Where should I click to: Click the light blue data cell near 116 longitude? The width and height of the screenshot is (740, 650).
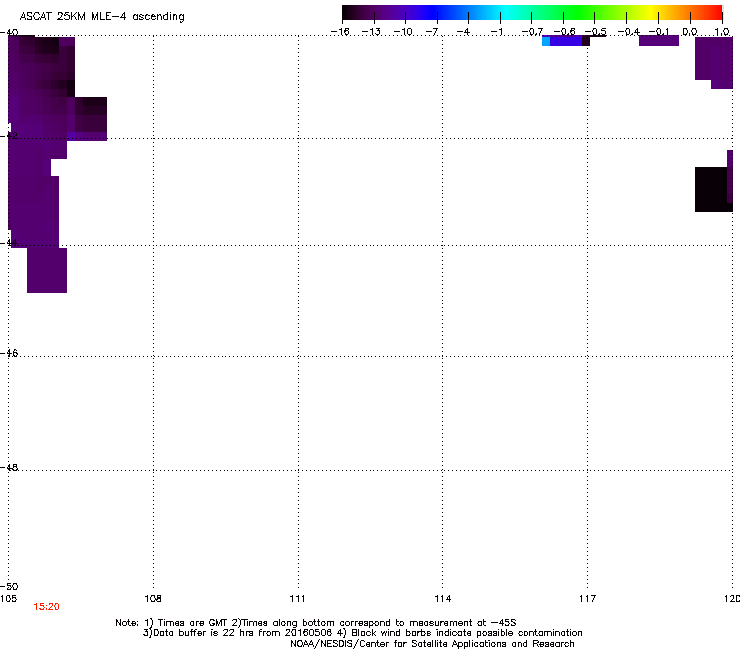point(546,41)
